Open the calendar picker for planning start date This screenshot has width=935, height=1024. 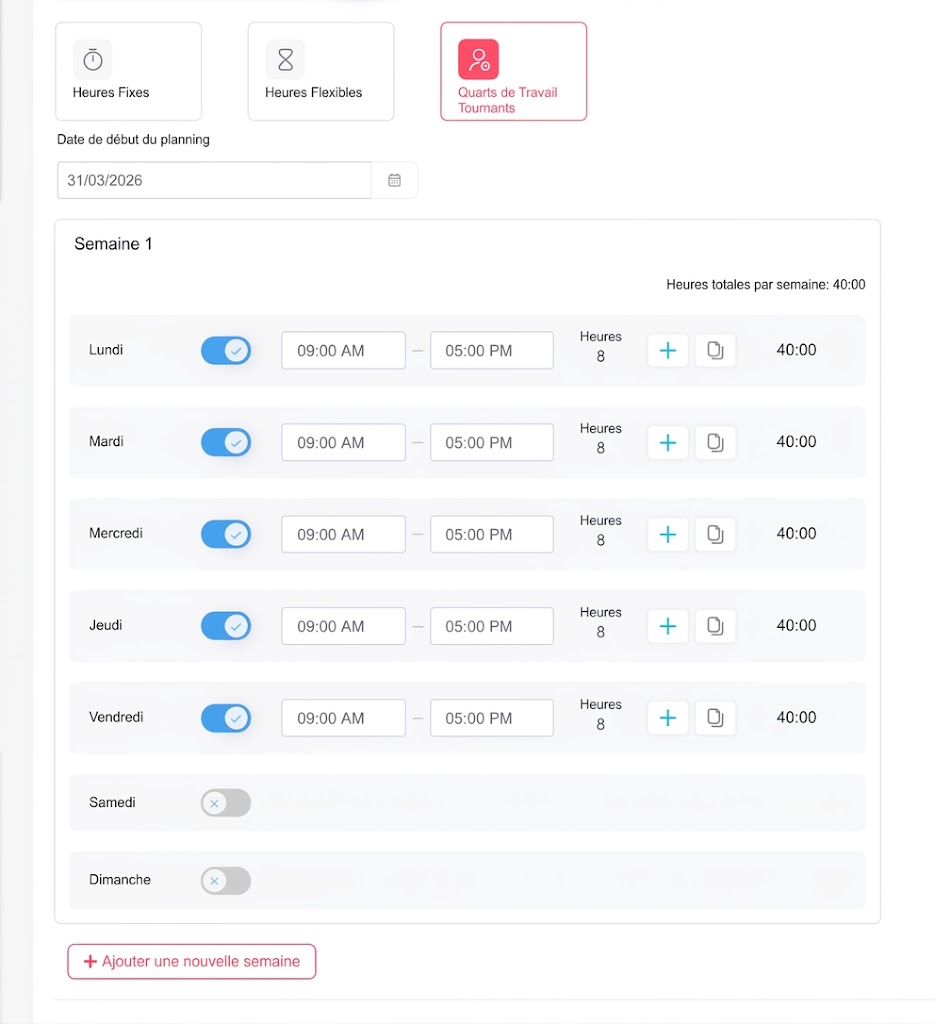pos(394,180)
